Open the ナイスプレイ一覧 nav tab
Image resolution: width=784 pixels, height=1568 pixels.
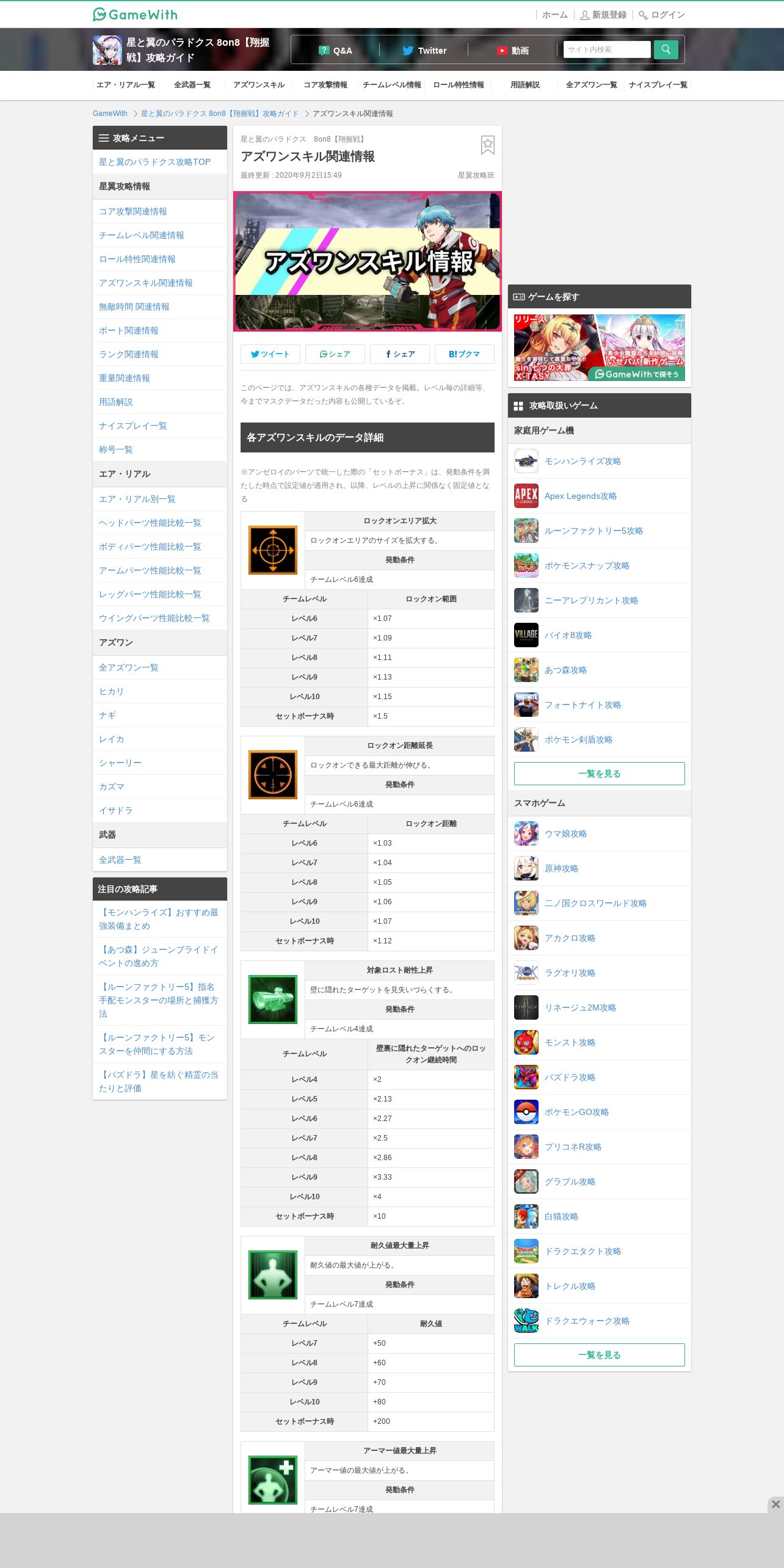point(658,85)
